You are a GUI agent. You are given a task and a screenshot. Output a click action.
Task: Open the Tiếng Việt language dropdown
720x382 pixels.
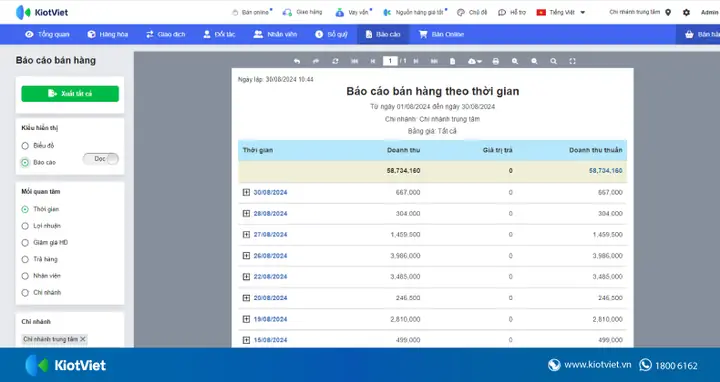[x=561, y=12]
